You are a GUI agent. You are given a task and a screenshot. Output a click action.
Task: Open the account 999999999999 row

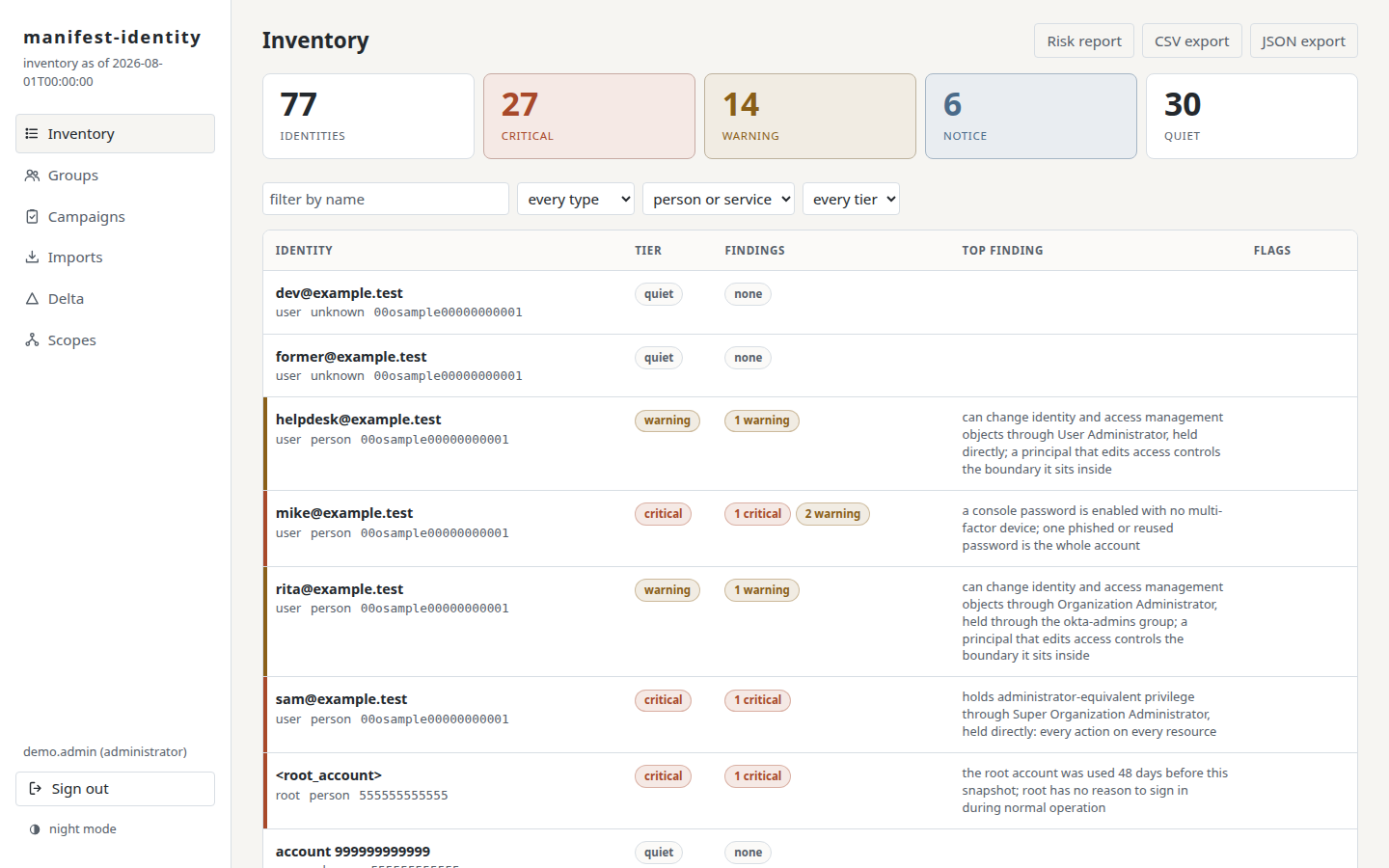[810, 851]
